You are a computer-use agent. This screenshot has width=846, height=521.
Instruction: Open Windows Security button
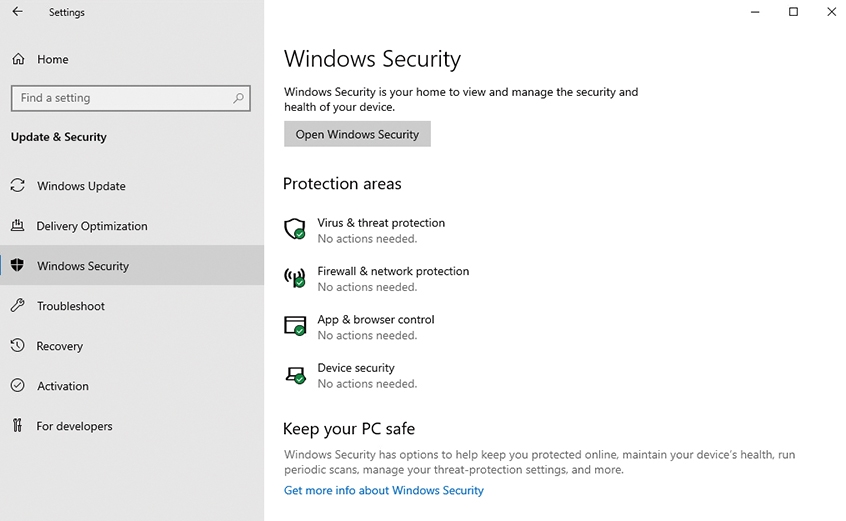[x=357, y=134]
